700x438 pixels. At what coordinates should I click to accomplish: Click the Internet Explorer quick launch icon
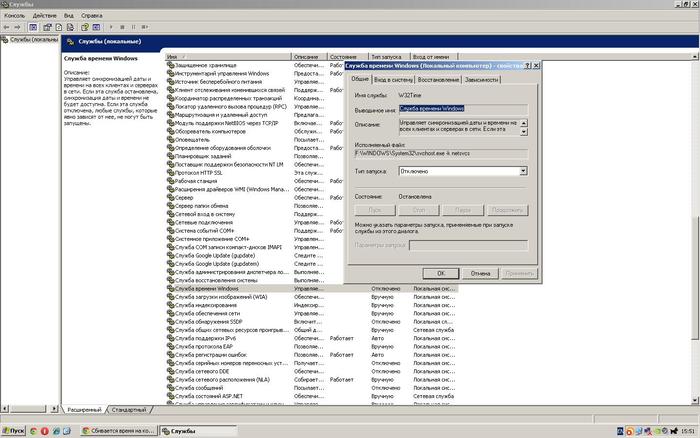click(56, 431)
